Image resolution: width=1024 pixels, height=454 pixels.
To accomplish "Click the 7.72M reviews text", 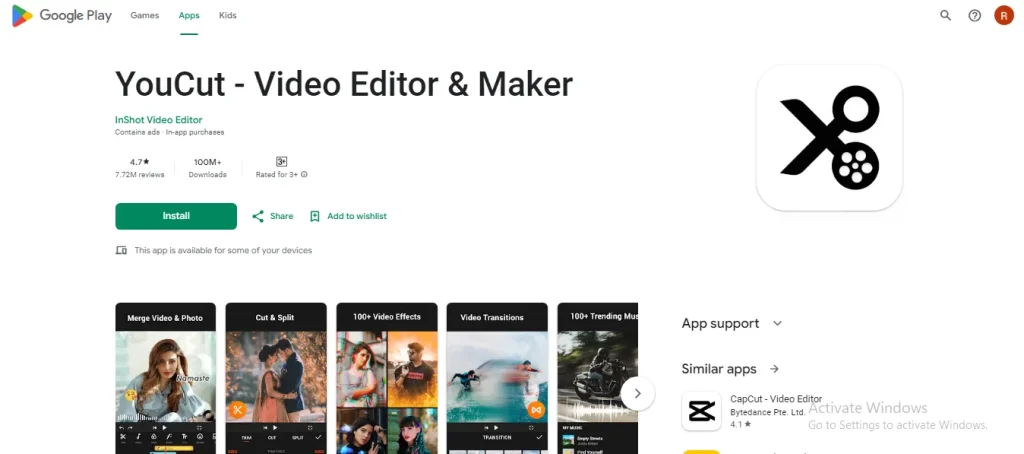I will coord(139,174).
